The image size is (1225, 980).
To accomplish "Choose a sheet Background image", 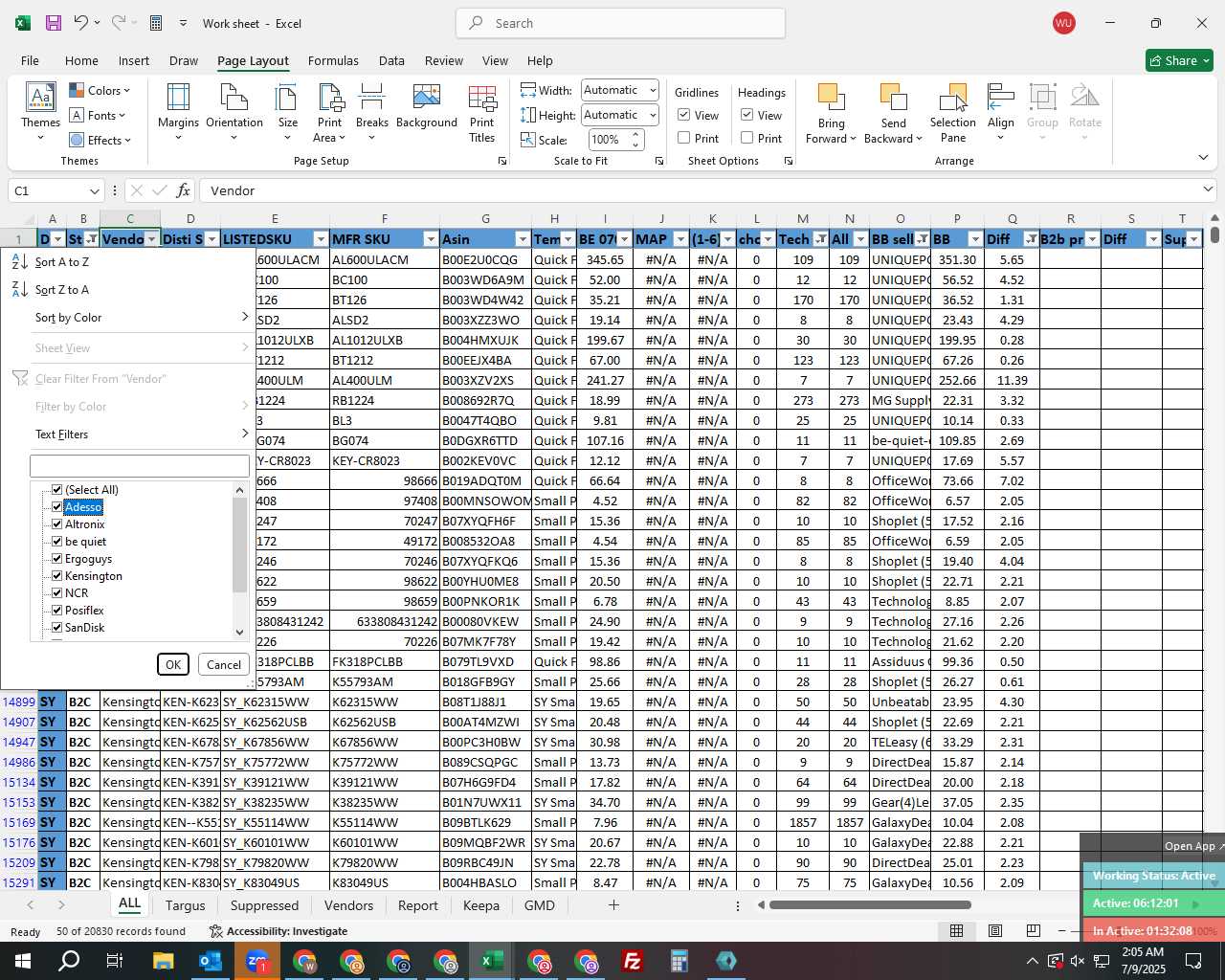I will tap(427, 107).
